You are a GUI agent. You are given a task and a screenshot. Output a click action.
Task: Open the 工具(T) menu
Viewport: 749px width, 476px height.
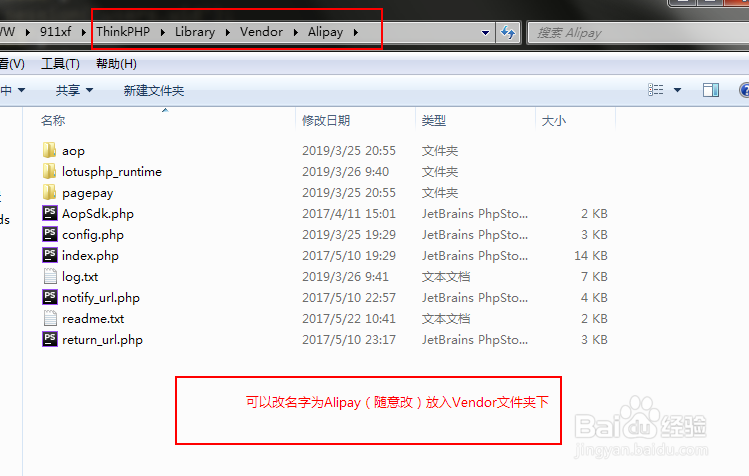[60, 64]
